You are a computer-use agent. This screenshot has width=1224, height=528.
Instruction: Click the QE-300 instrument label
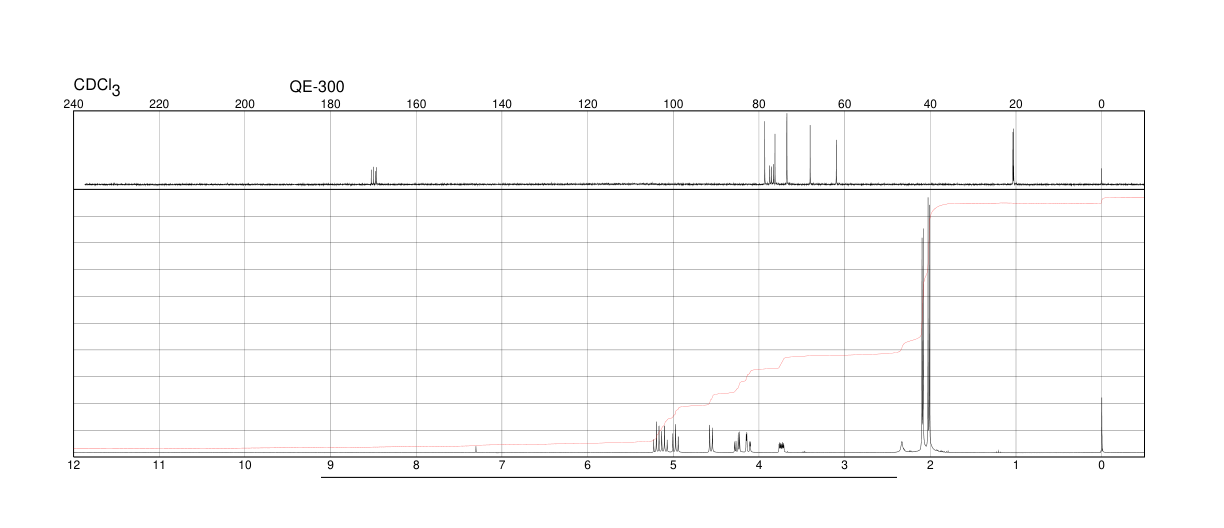click(x=317, y=87)
